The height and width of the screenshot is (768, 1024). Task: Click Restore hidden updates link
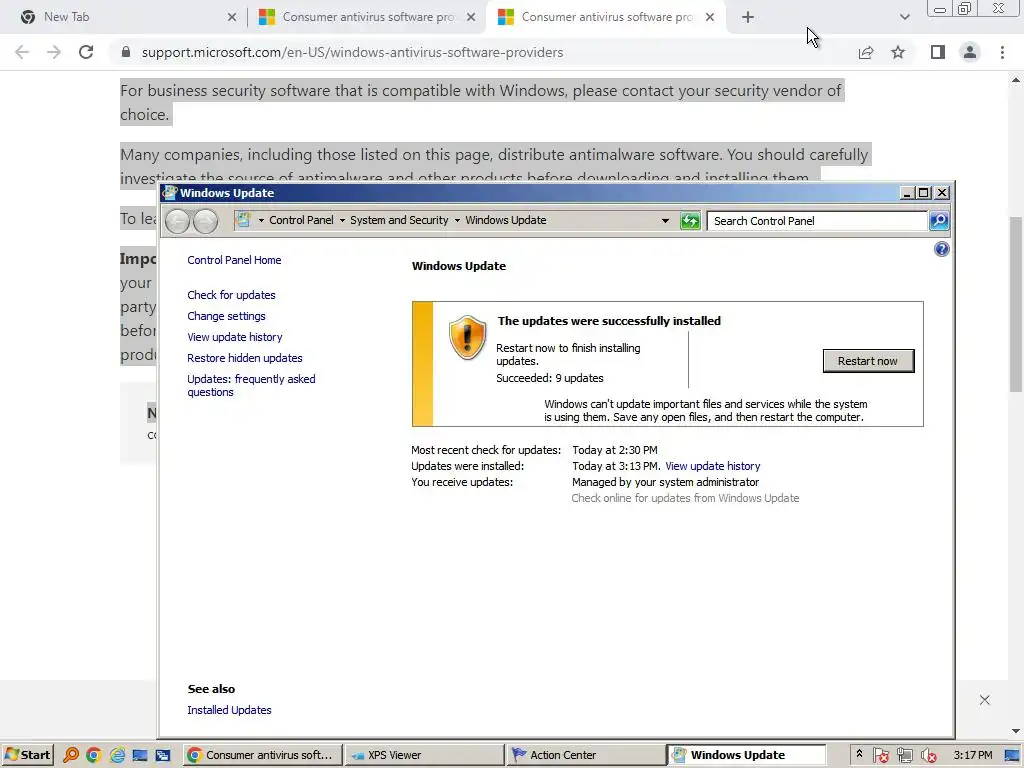coord(244,358)
